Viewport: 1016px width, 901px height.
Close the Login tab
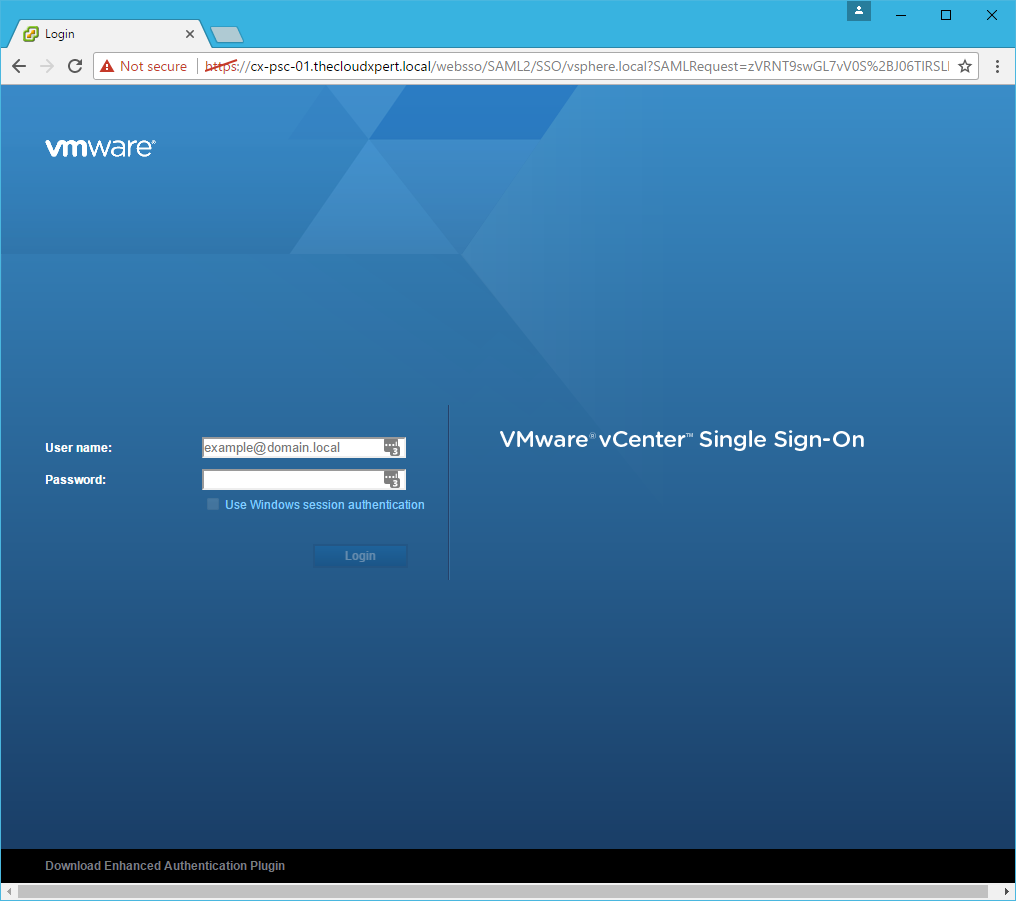[x=190, y=34]
